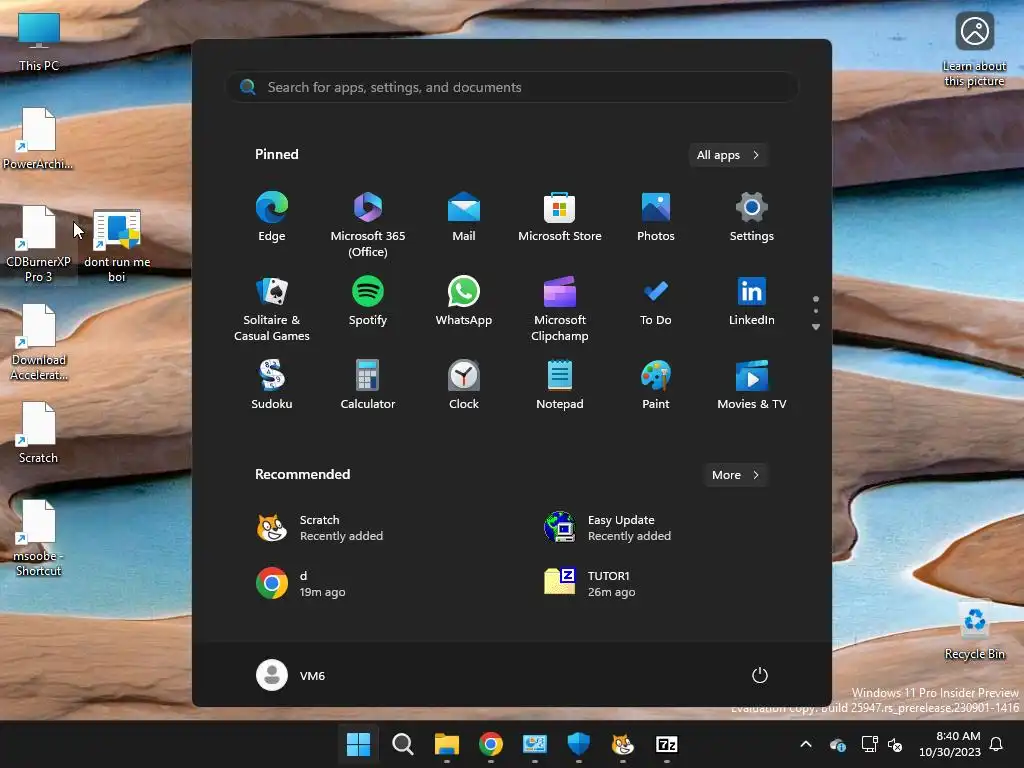Click OneDrive cloud icon in system tray
1024x768 pixels.
coord(838,744)
